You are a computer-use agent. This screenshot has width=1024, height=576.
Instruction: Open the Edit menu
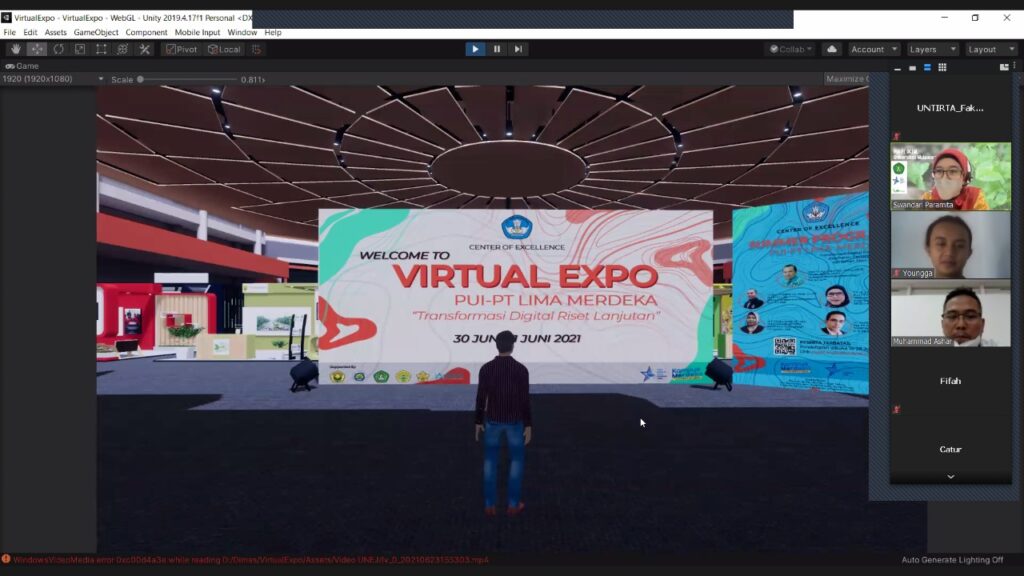pyautogui.click(x=30, y=32)
